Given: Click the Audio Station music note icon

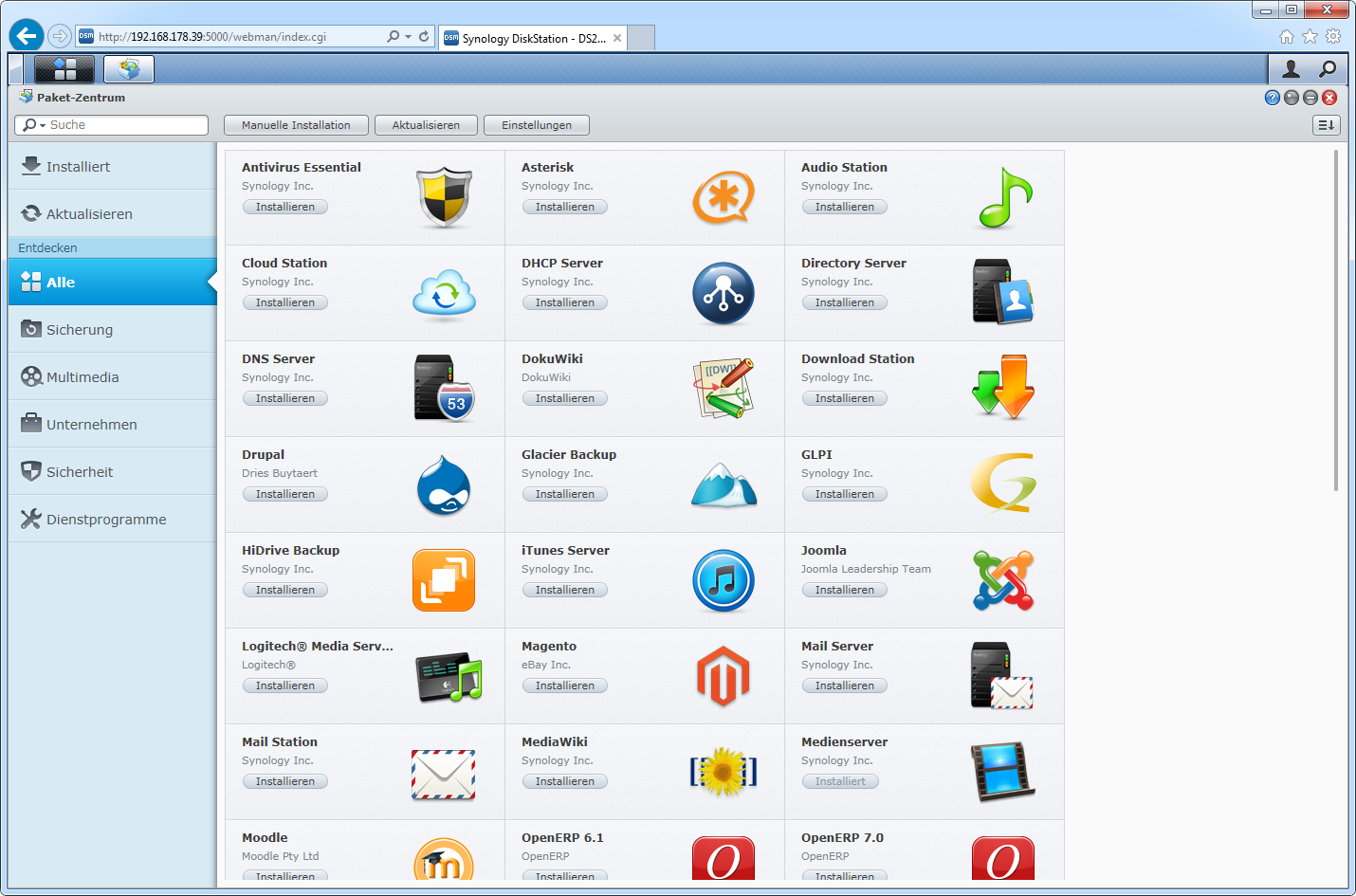Looking at the screenshot, I should tap(1003, 197).
